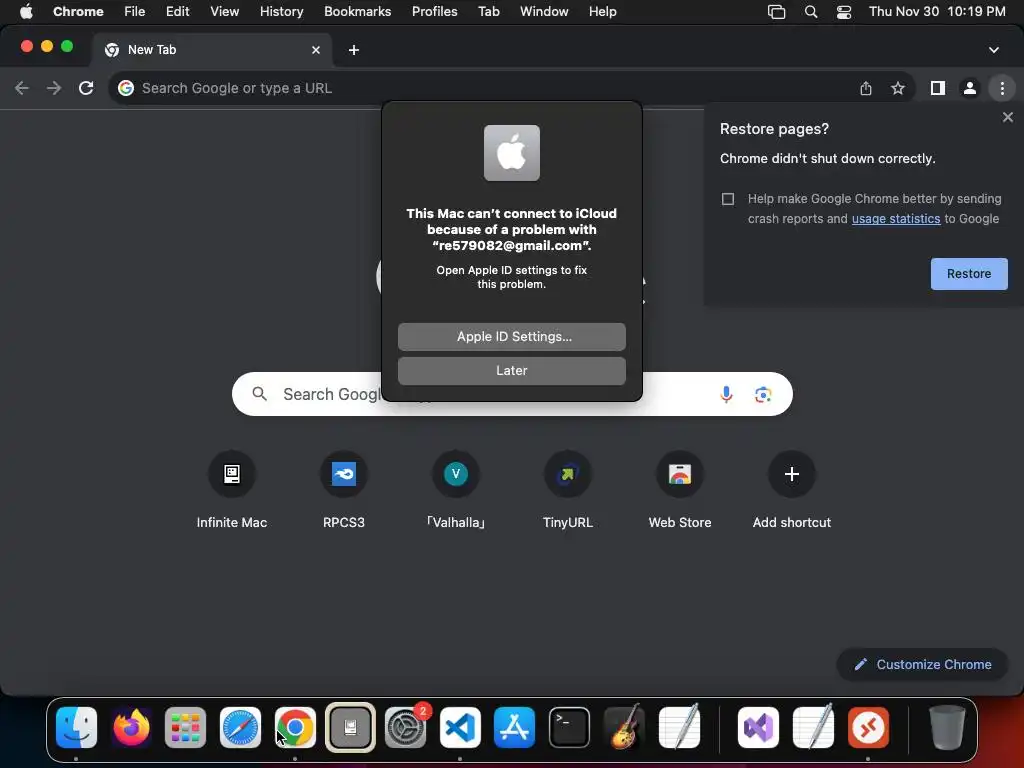Start voice search with the microphone icon

[x=726, y=394]
